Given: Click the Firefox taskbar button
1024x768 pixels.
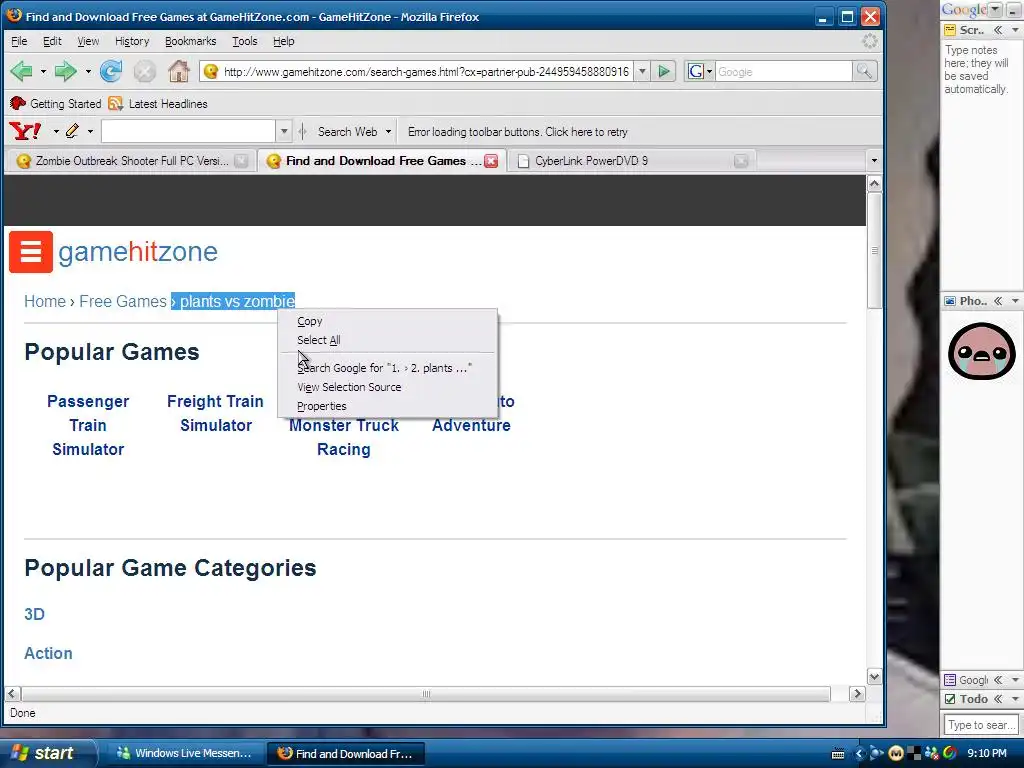Looking at the screenshot, I should click(345, 754).
